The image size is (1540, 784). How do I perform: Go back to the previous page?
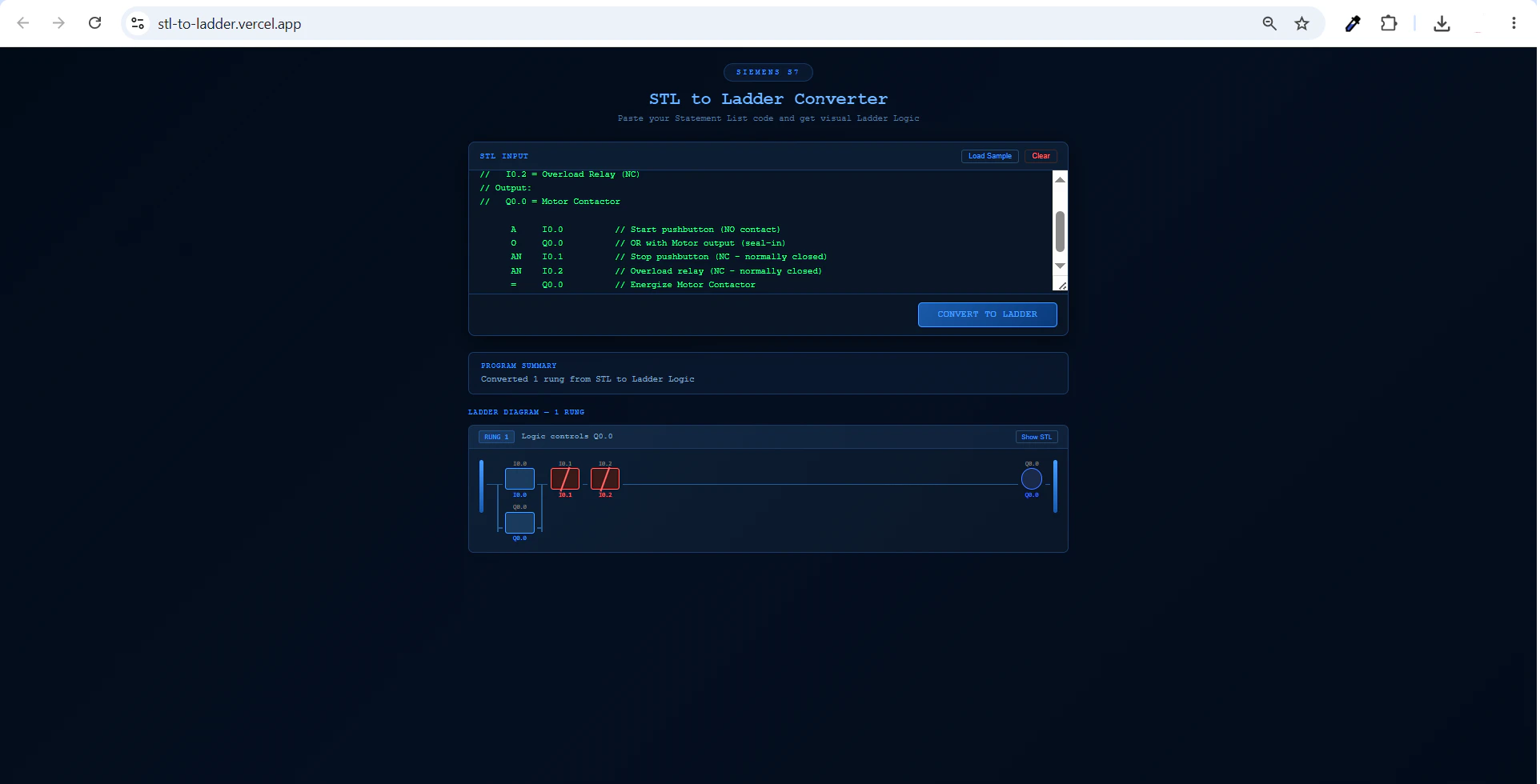[x=23, y=23]
